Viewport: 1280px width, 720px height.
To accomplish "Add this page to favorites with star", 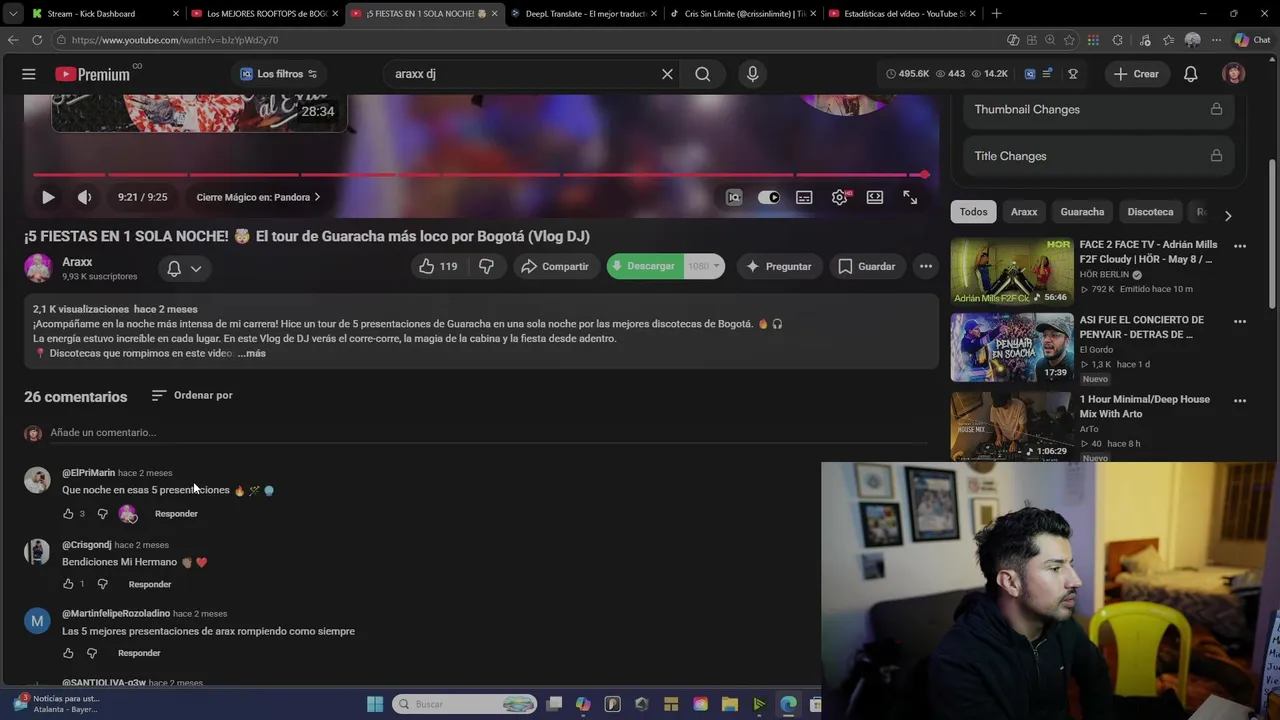I will (x=1069, y=40).
